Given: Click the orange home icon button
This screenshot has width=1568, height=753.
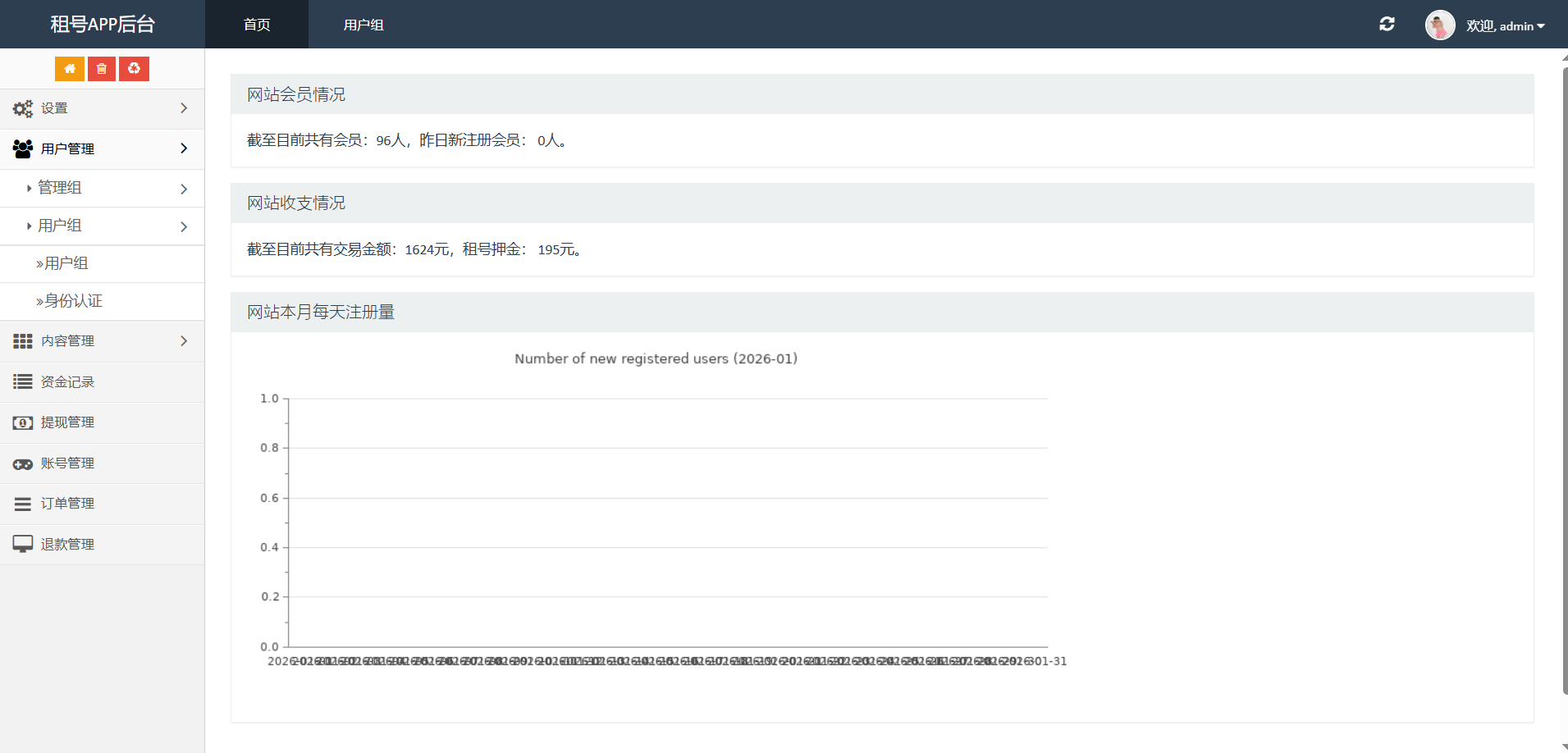Looking at the screenshot, I should (70, 69).
